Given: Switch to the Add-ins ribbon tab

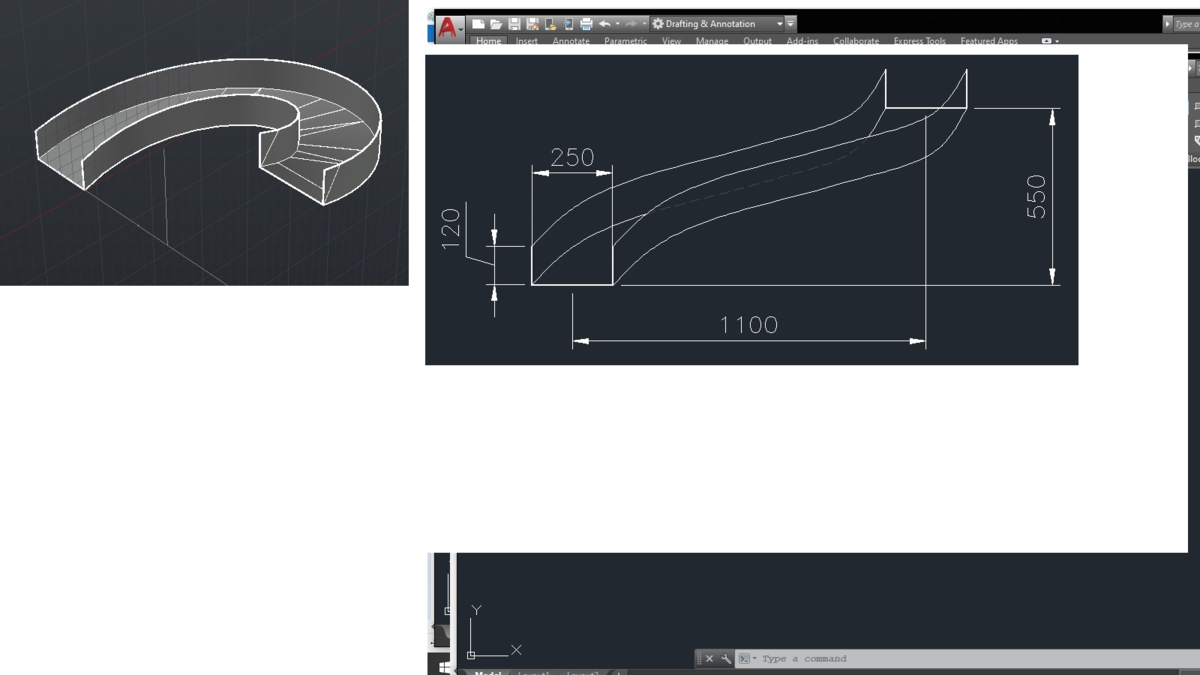Looking at the screenshot, I should [x=802, y=41].
